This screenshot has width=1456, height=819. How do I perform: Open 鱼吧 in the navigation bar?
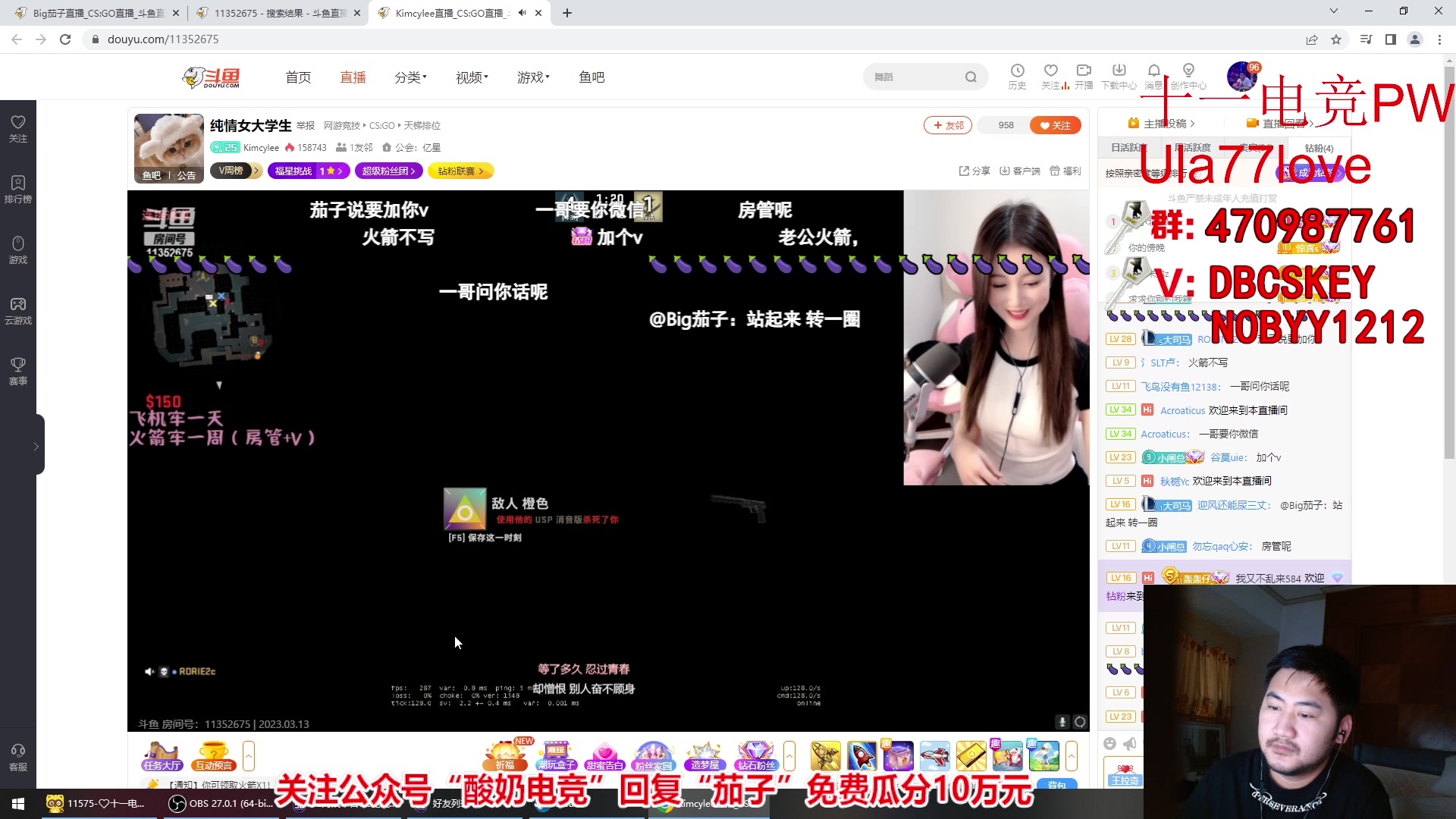point(591,77)
